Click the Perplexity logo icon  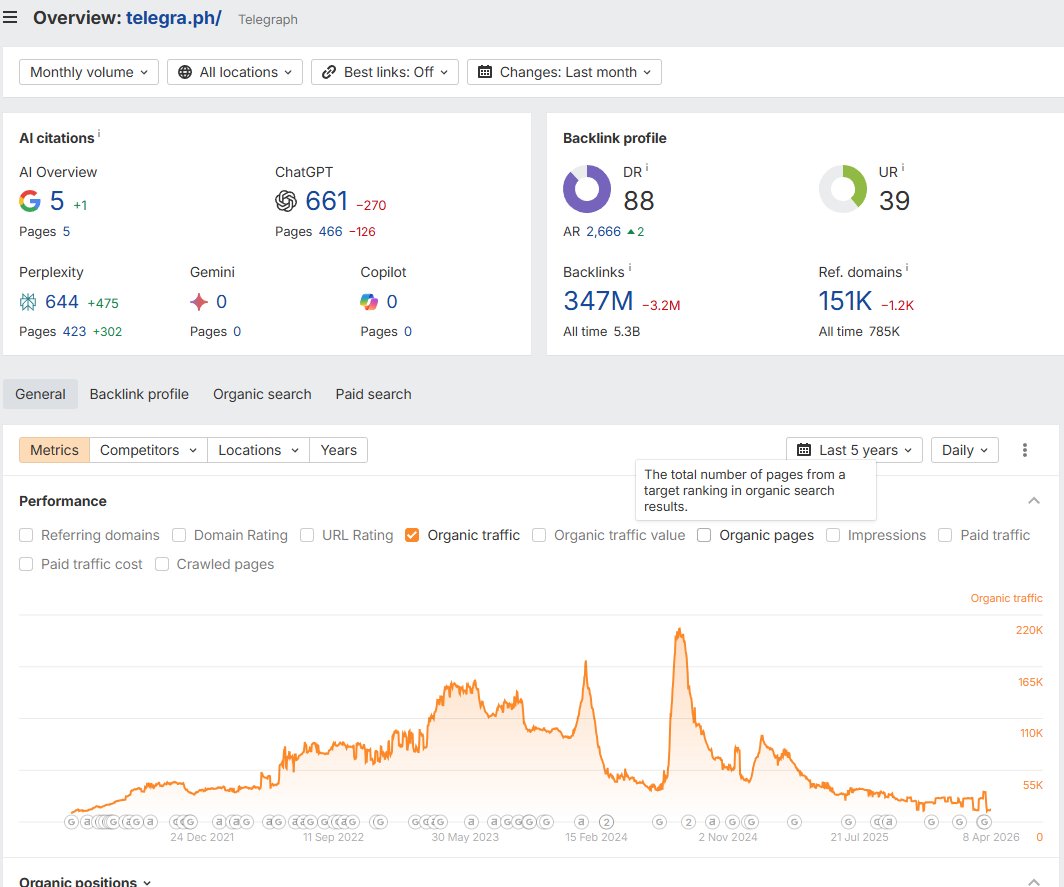(x=28, y=302)
